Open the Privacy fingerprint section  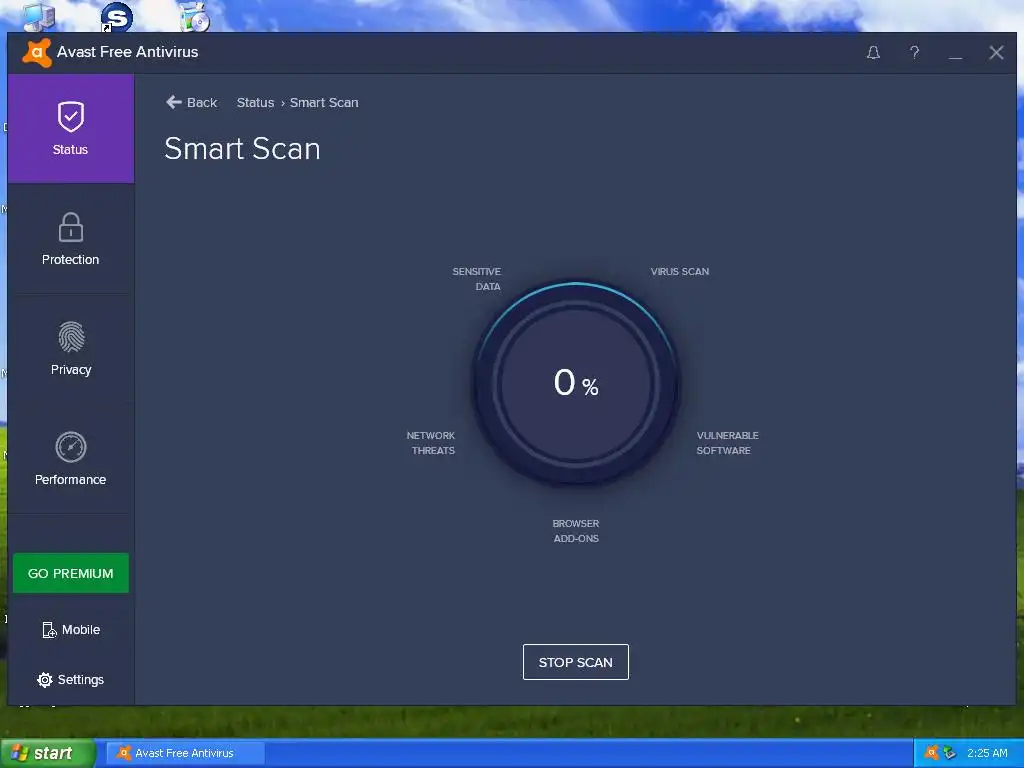pos(71,348)
